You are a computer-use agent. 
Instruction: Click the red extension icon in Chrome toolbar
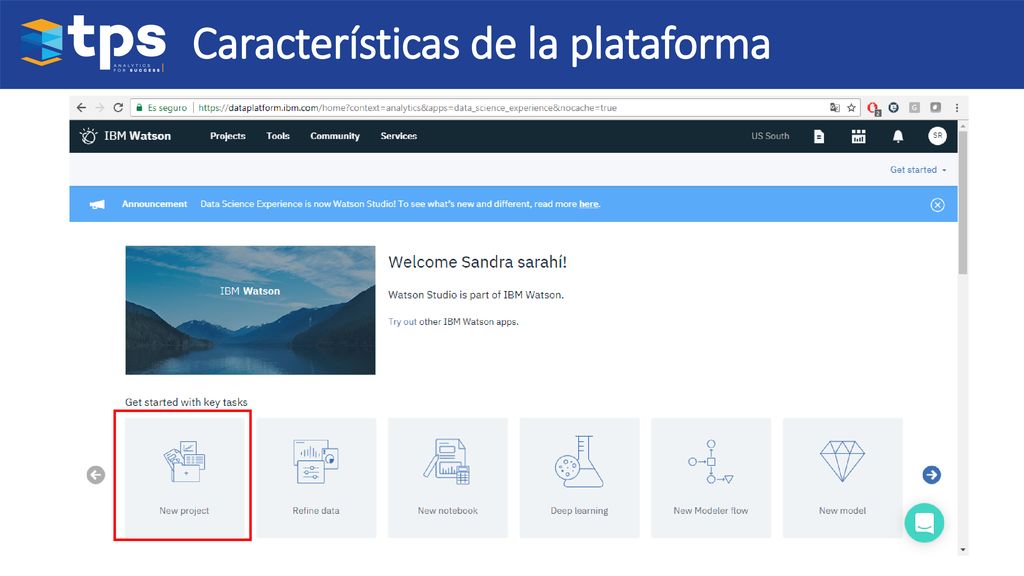(873, 108)
